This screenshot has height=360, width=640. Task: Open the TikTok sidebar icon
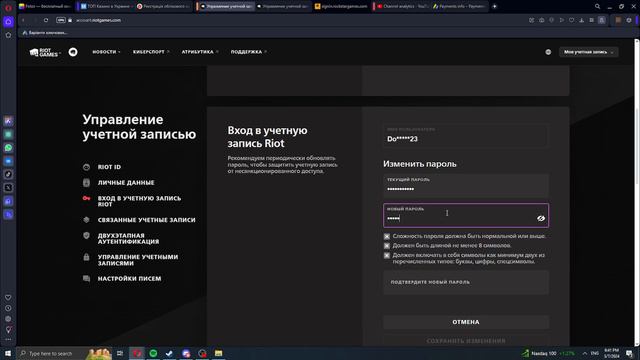(8, 174)
